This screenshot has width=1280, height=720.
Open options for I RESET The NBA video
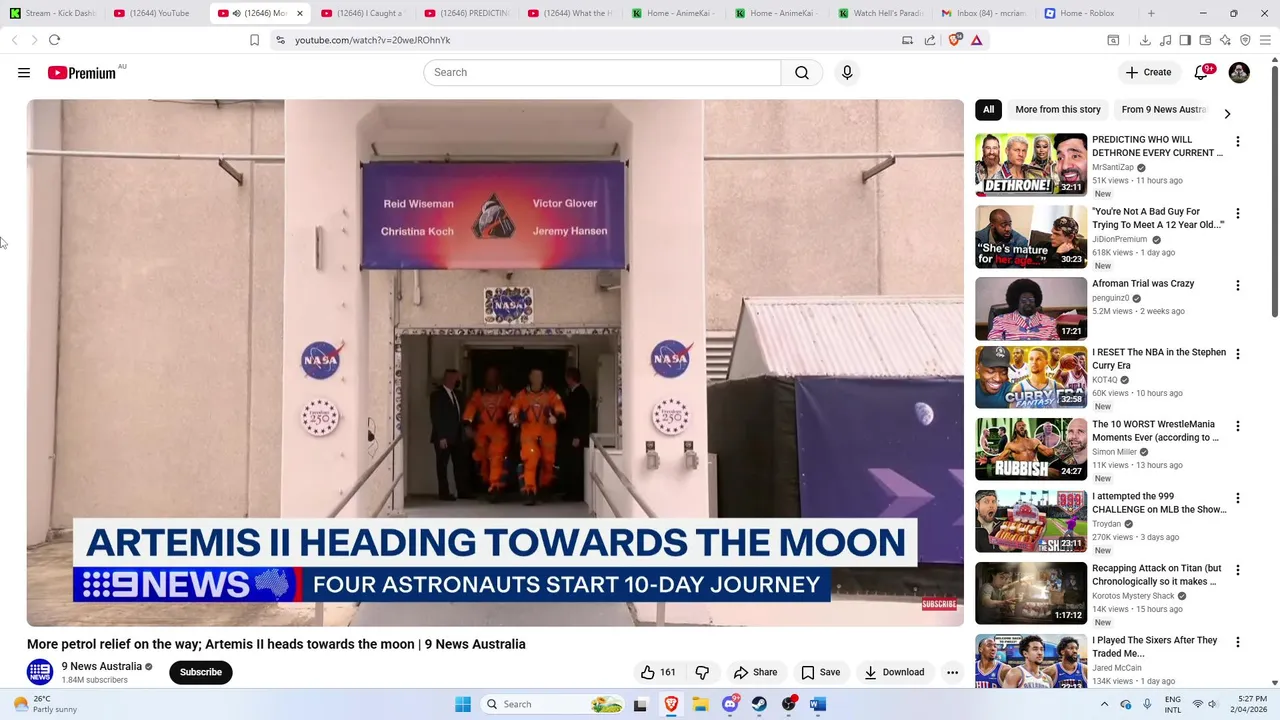pyautogui.click(x=1238, y=354)
